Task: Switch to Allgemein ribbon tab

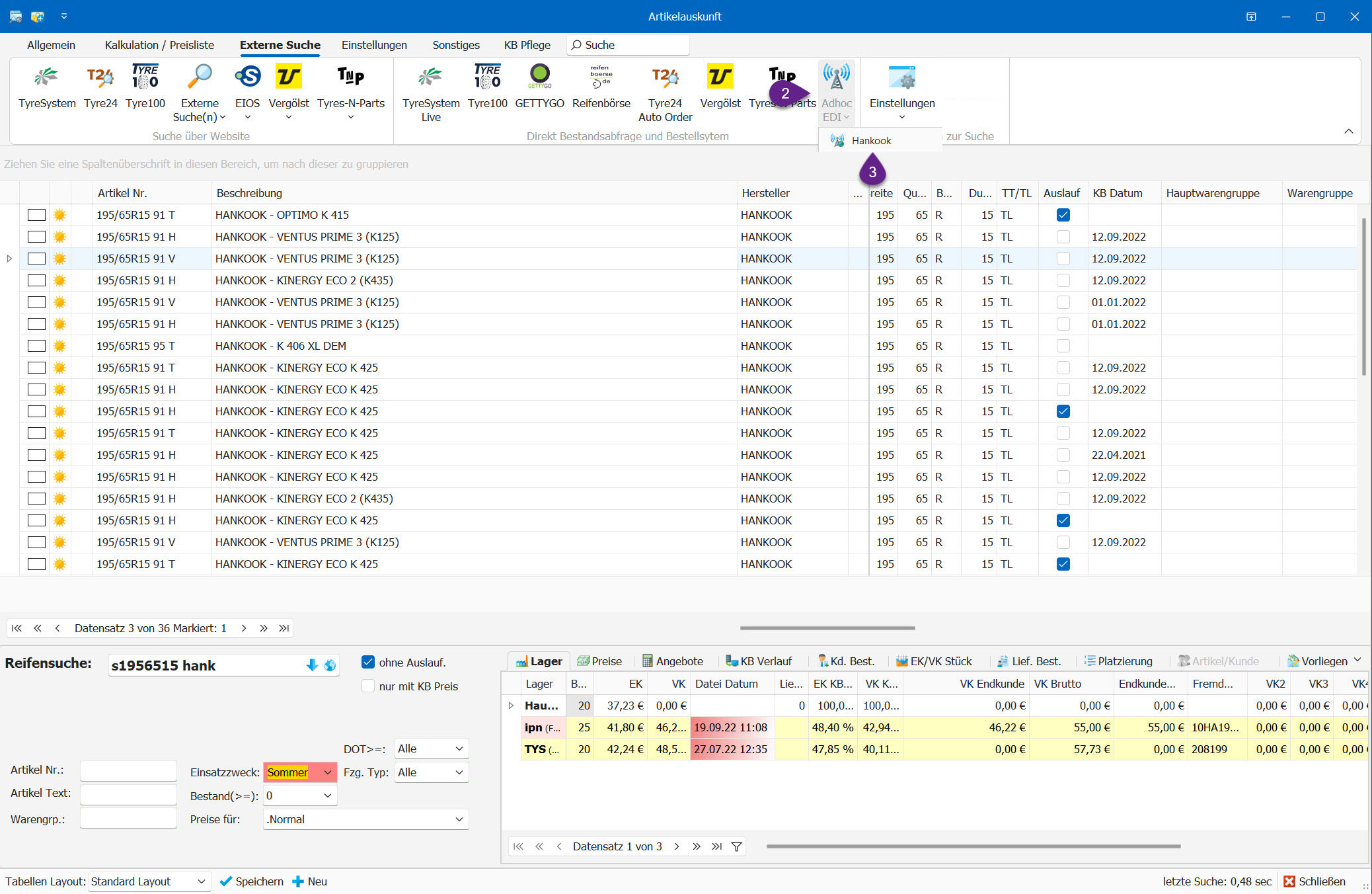Action: [51, 45]
